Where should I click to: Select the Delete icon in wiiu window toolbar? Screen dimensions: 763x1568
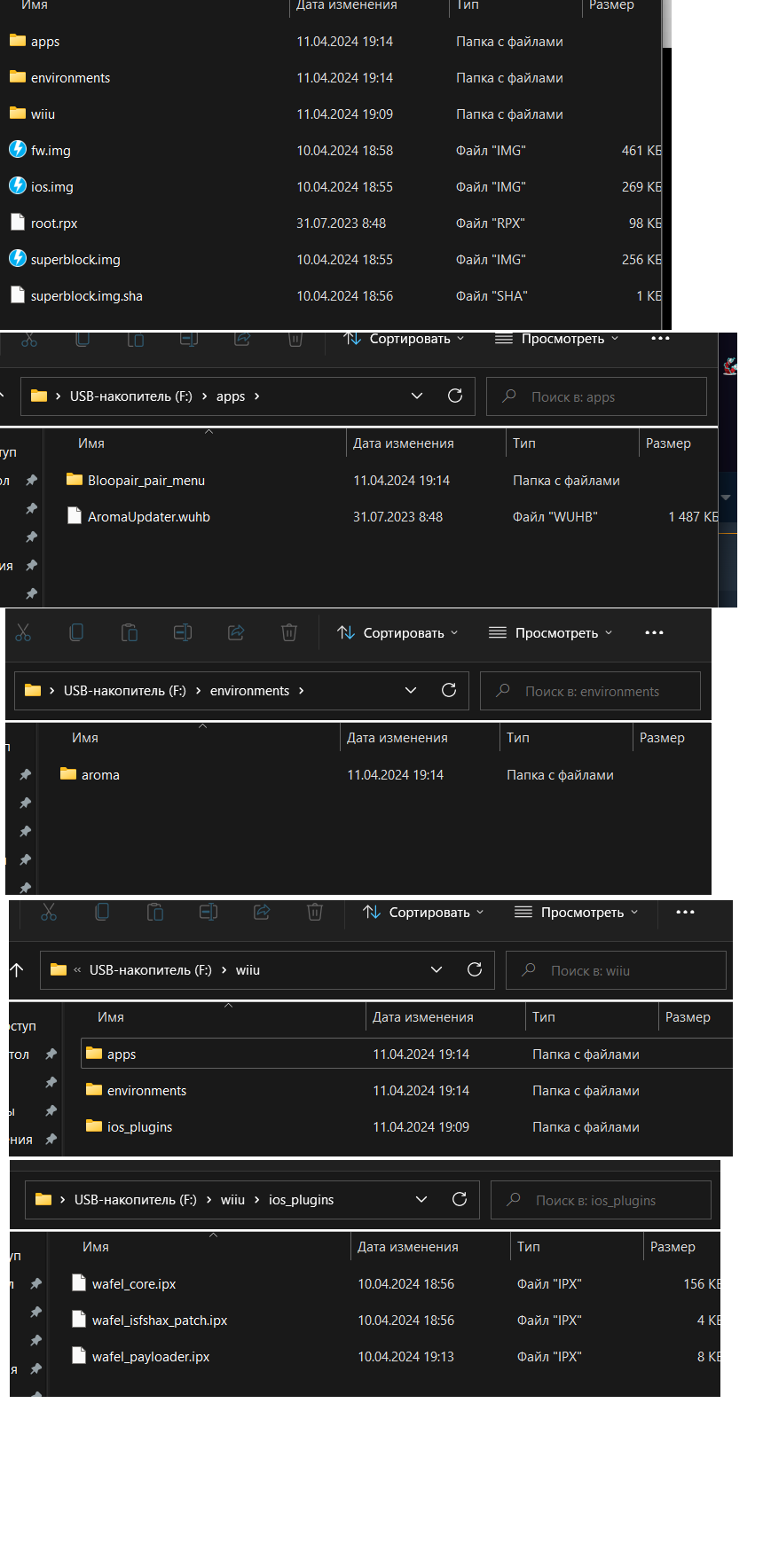315,912
